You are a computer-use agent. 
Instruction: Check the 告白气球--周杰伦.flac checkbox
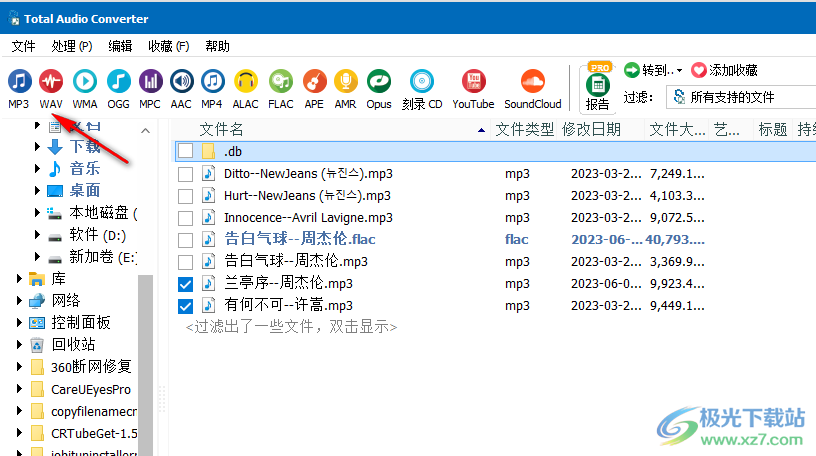(185, 239)
